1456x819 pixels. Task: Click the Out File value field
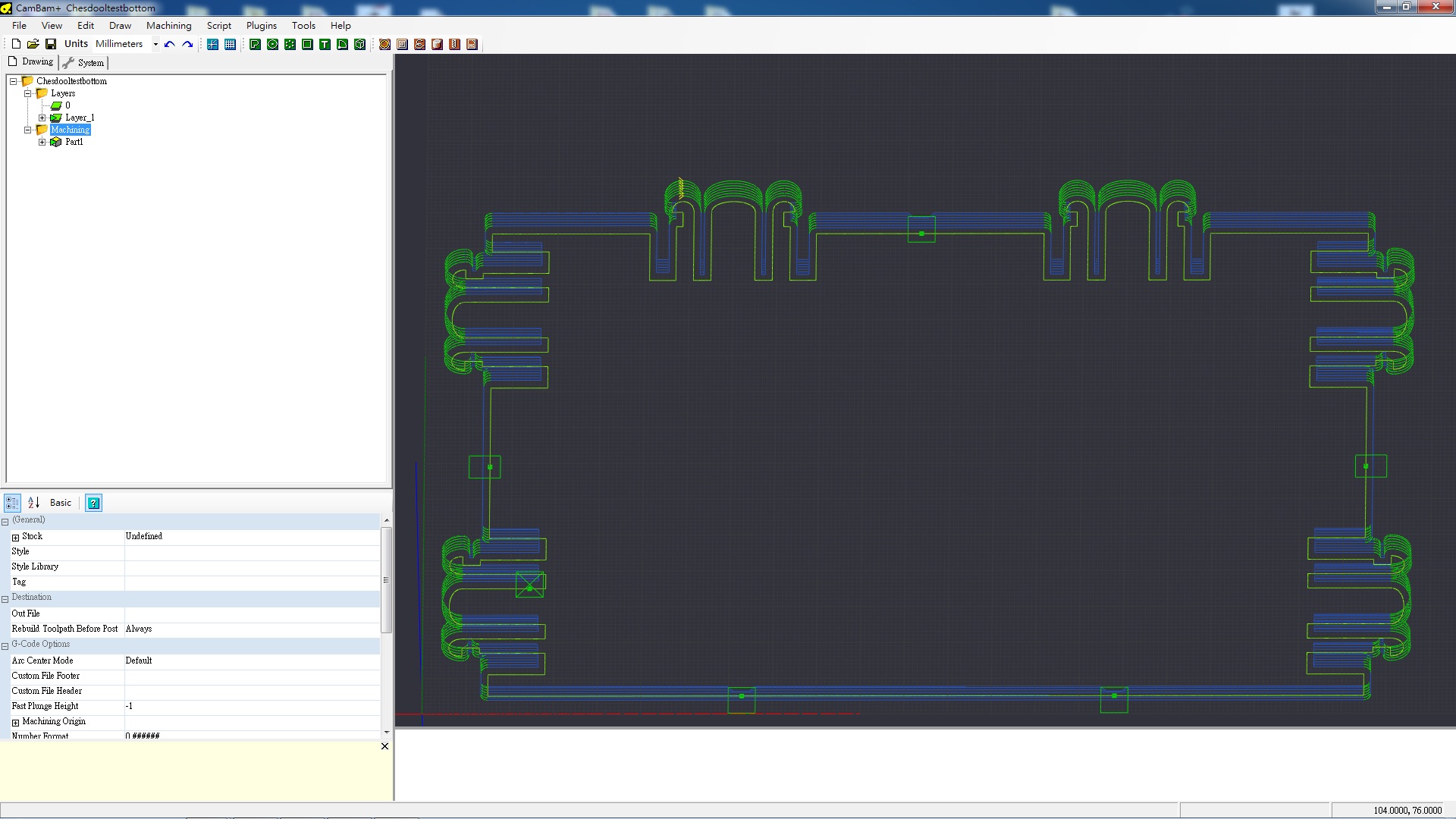click(x=252, y=613)
